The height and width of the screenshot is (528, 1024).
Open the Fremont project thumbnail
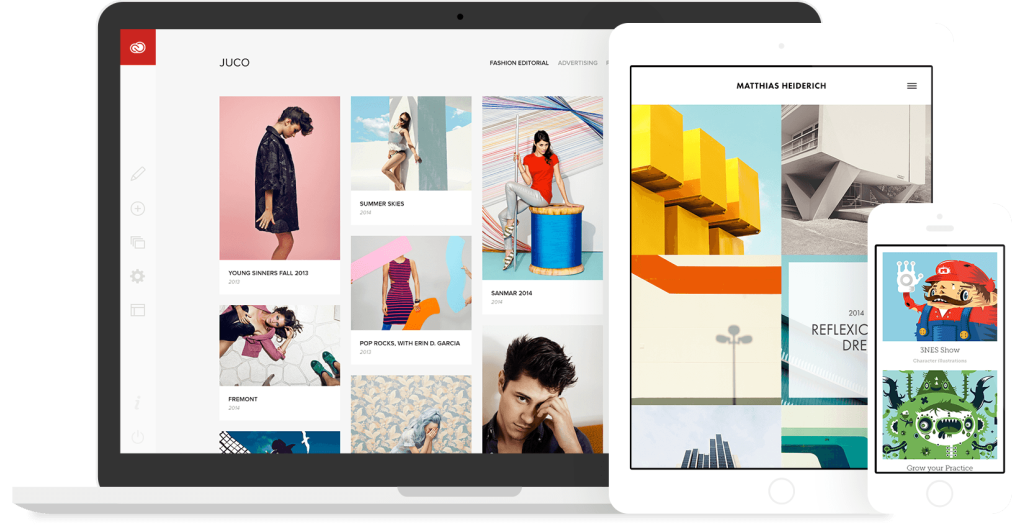coord(280,346)
